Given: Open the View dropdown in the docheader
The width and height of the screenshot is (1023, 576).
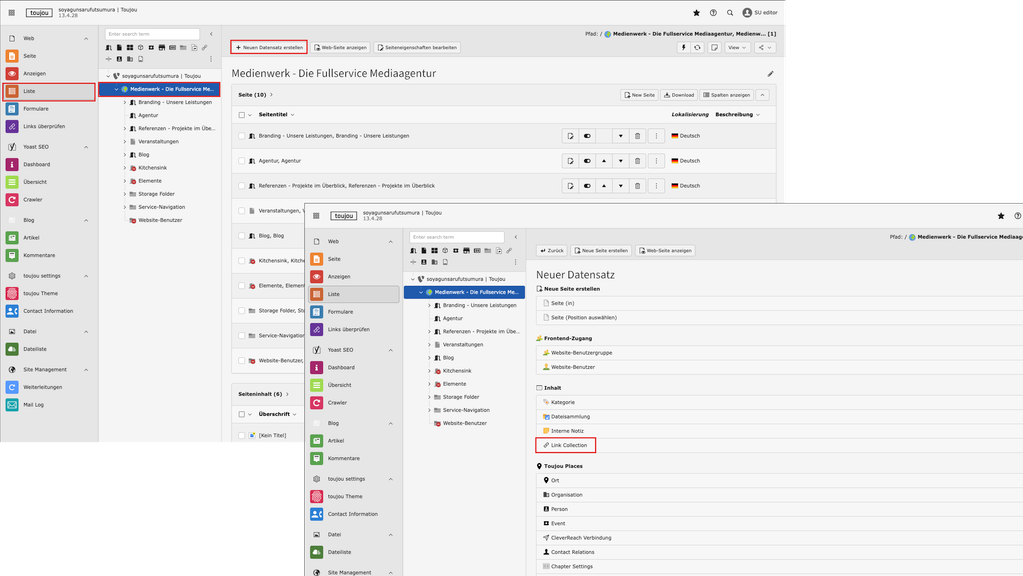Looking at the screenshot, I should [737, 47].
